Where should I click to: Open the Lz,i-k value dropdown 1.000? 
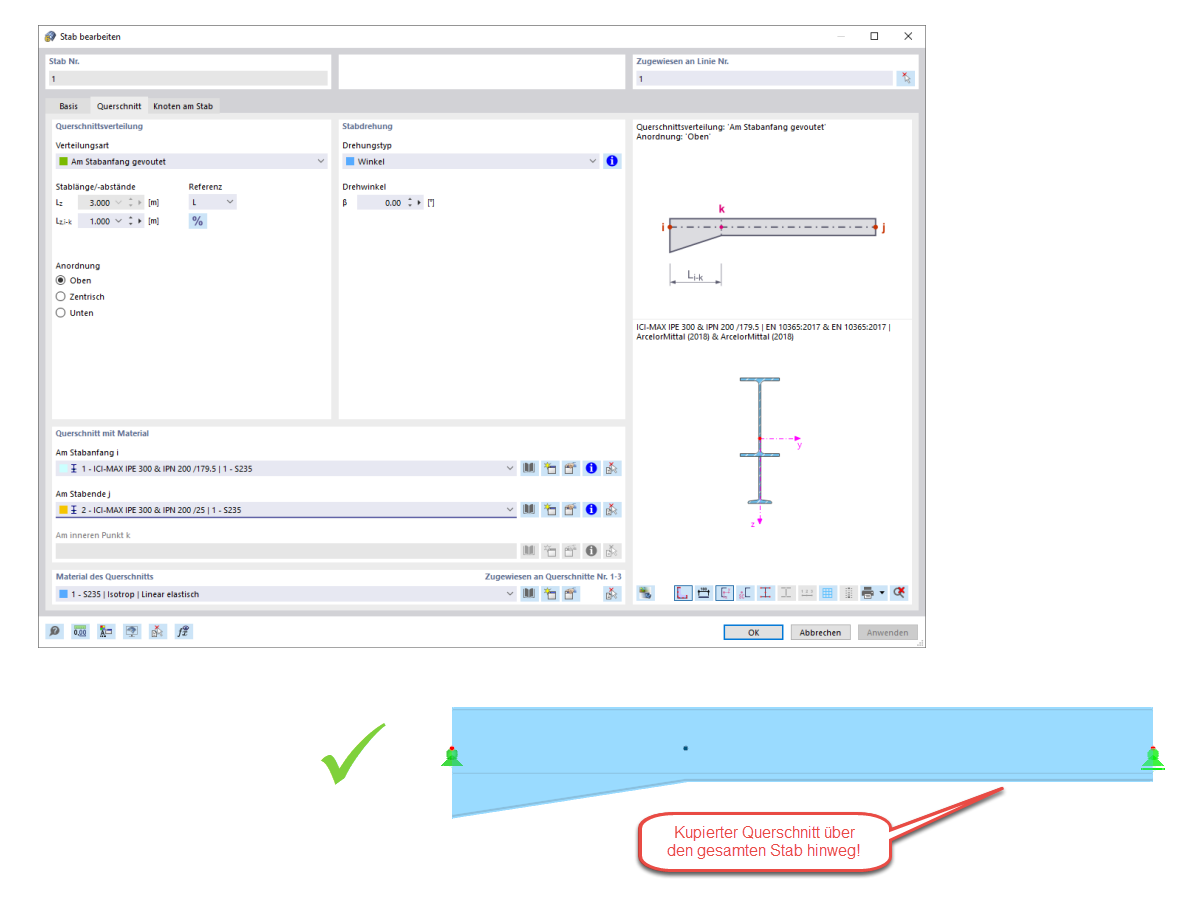pyautogui.click(x=118, y=221)
